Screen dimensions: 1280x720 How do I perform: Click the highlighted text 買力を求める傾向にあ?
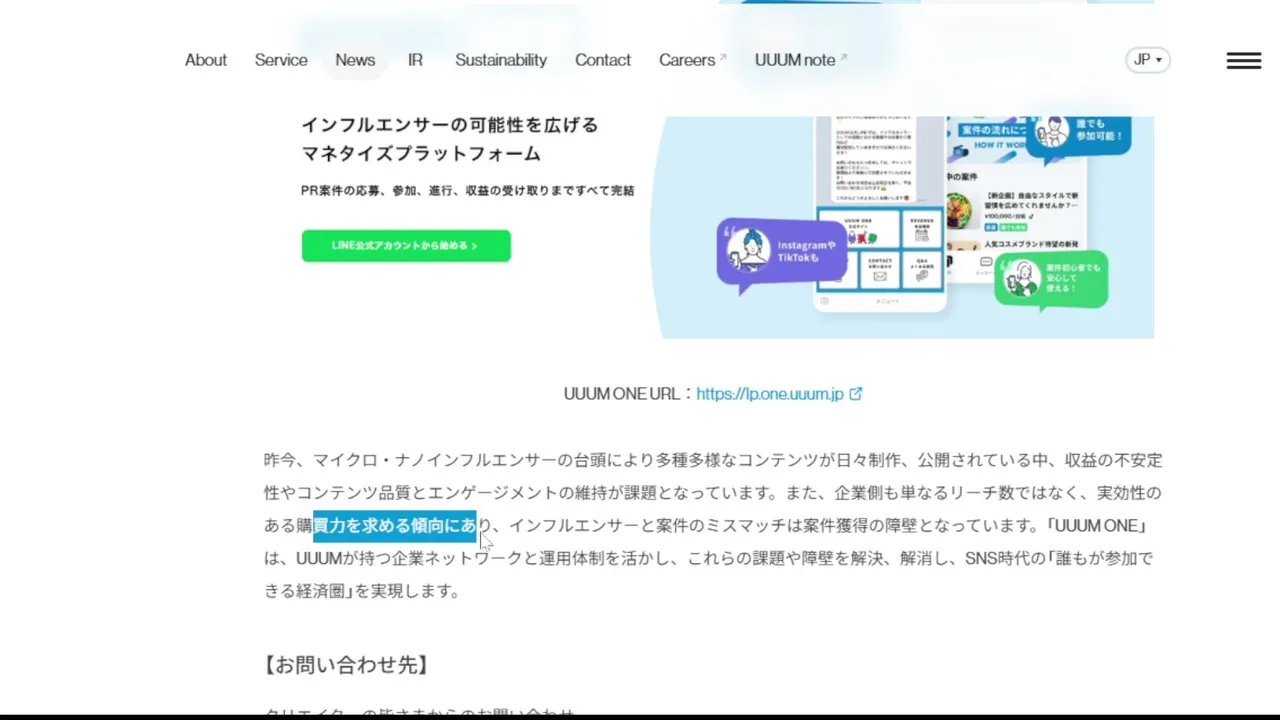click(395, 526)
